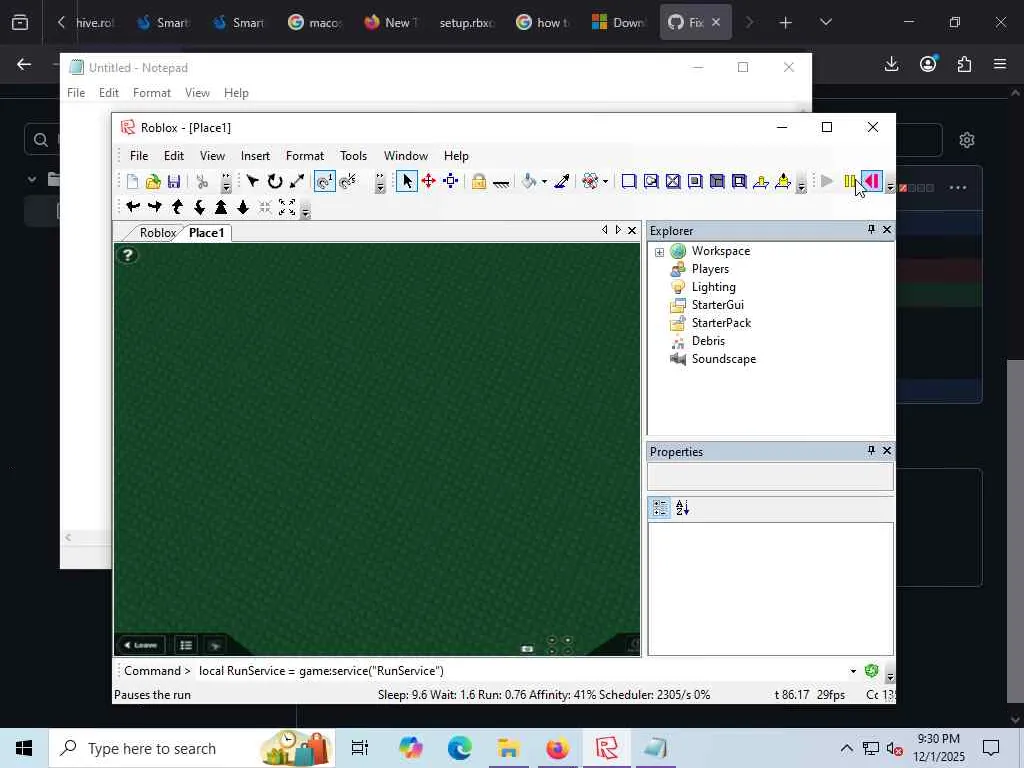Open the Roblox Insert menu
Image resolution: width=1024 pixels, height=768 pixels.
(255, 155)
